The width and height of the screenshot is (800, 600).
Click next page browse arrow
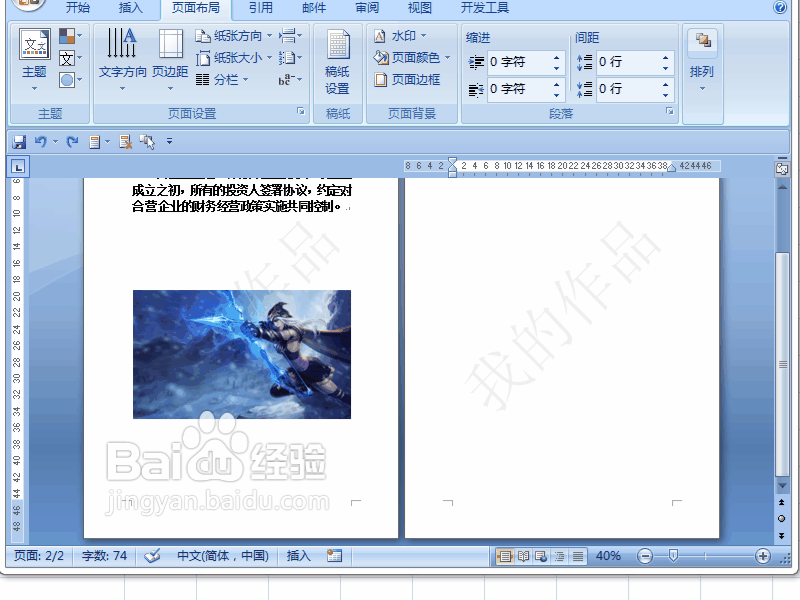[x=782, y=536]
